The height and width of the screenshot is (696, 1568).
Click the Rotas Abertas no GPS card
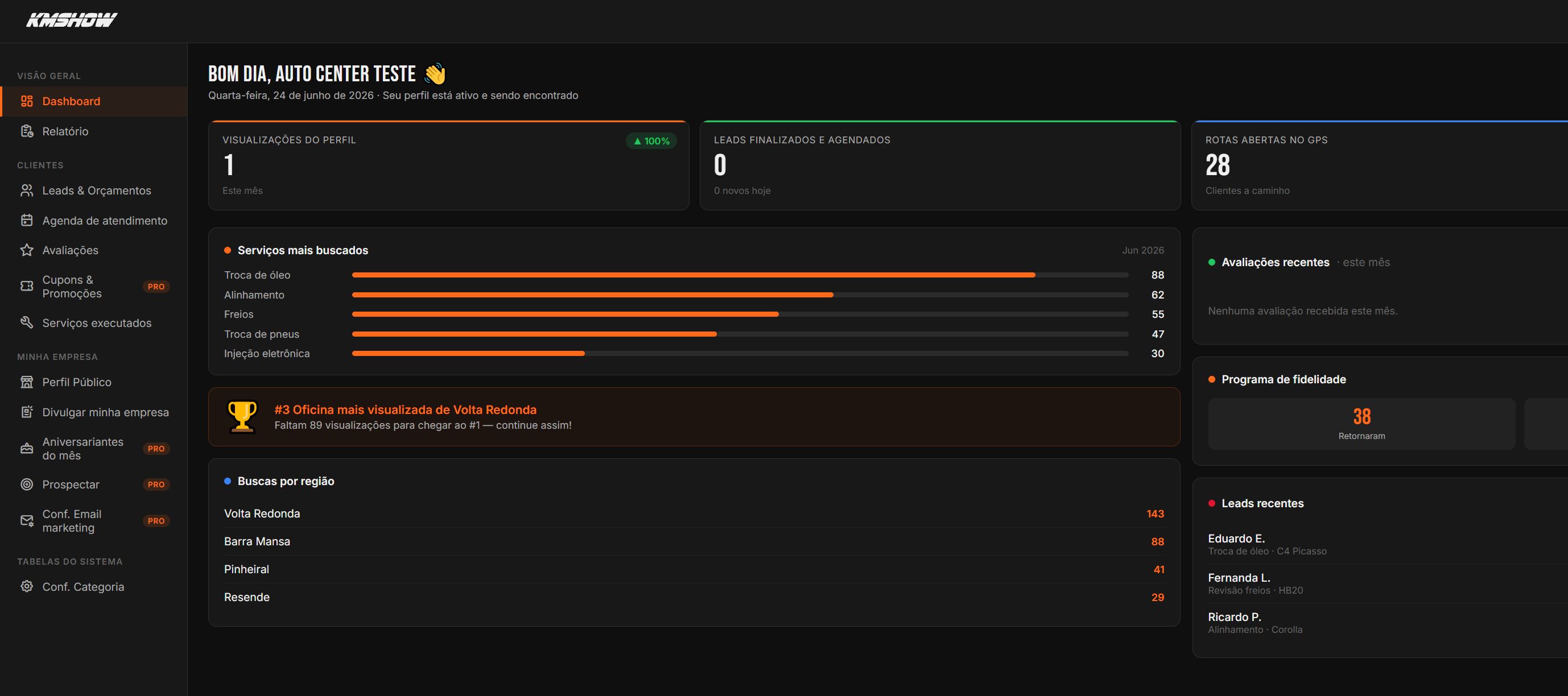click(1380, 165)
